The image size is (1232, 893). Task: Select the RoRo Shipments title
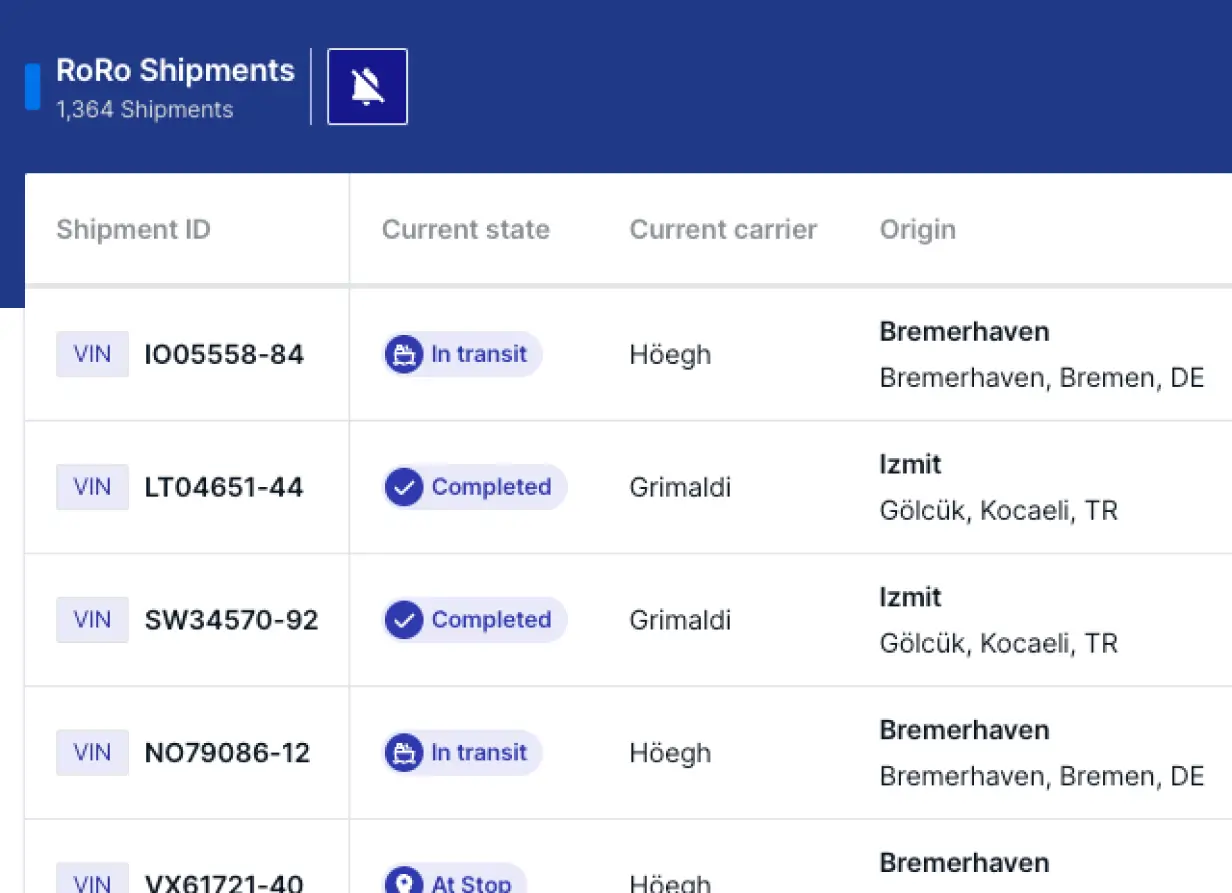point(176,70)
